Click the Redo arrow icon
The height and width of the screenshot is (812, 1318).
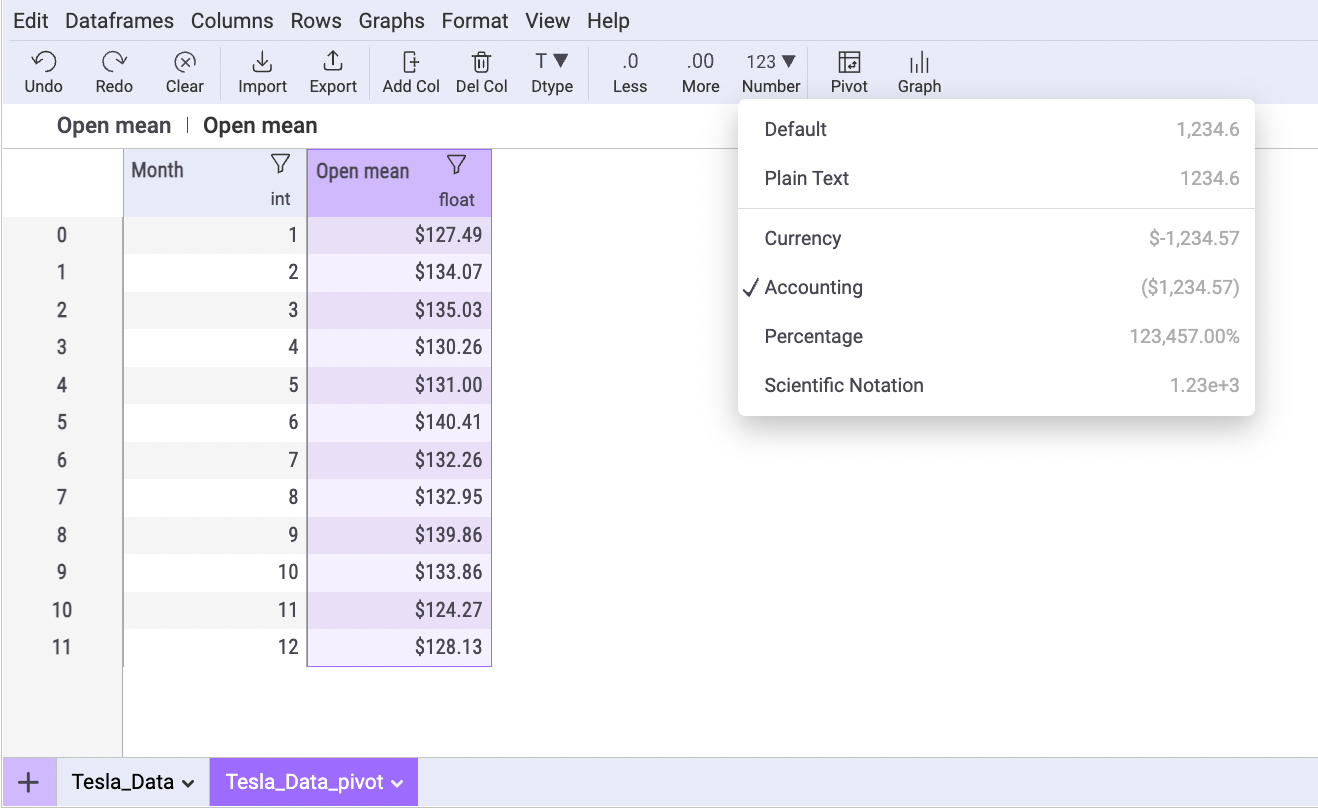(x=114, y=62)
